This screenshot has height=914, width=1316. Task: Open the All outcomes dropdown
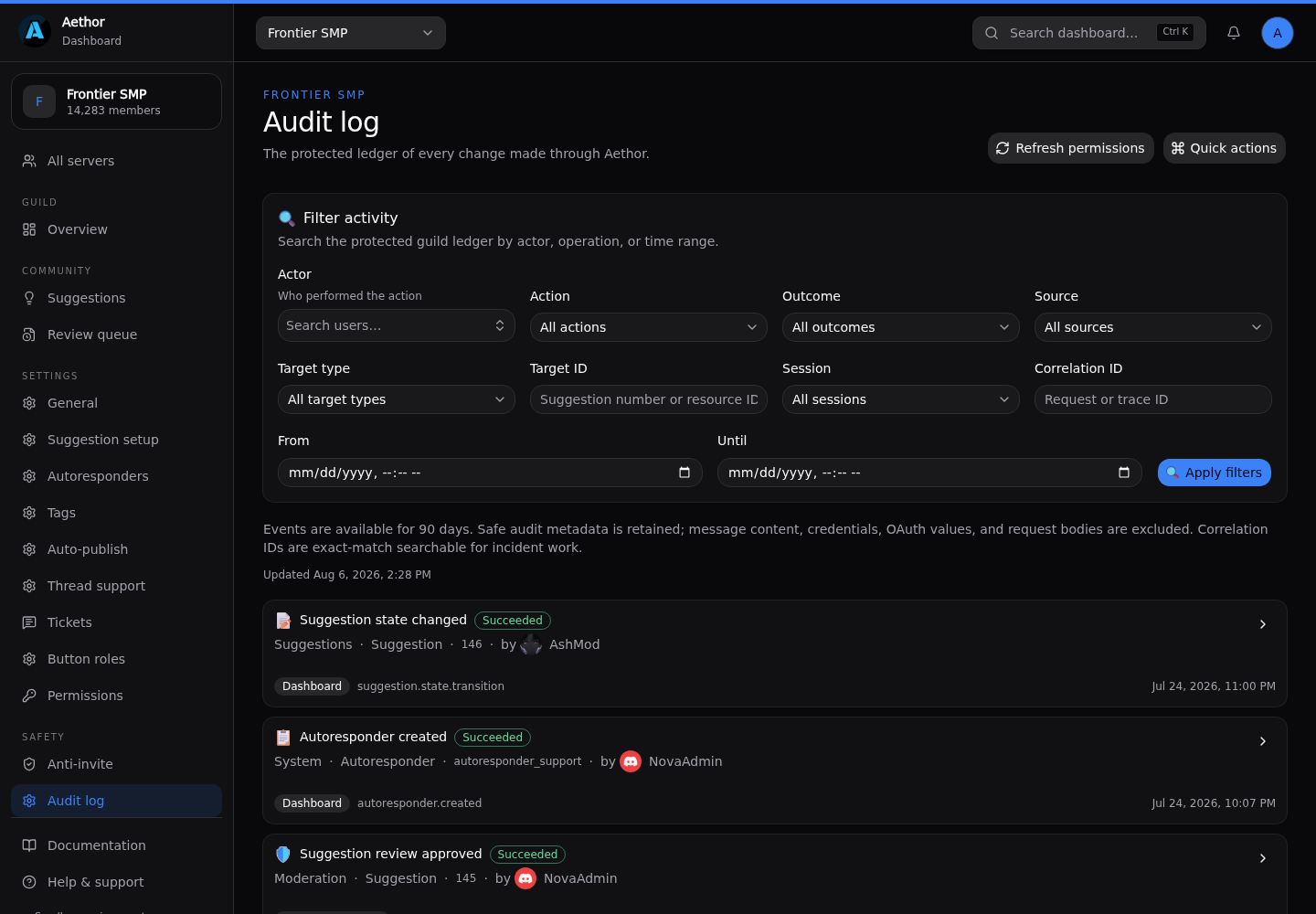[901, 327]
